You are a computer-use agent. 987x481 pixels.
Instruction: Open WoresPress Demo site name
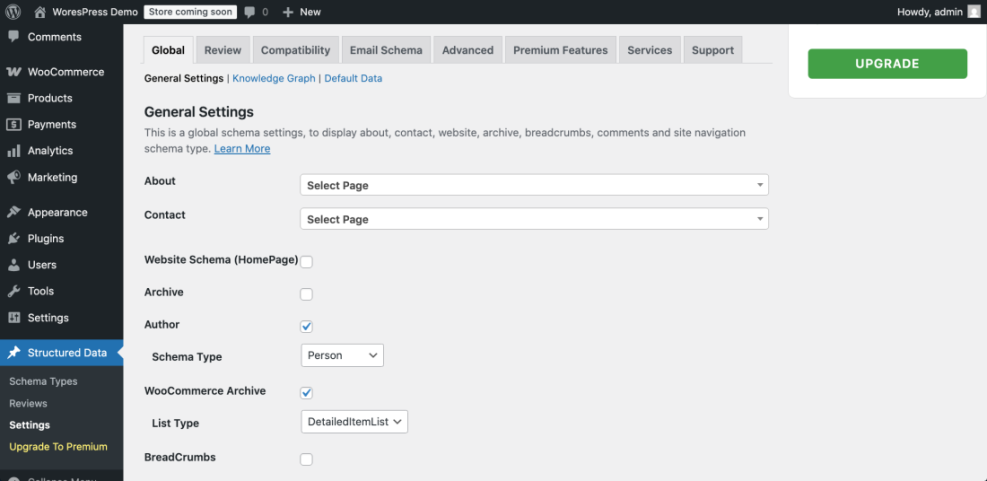pos(95,12)
